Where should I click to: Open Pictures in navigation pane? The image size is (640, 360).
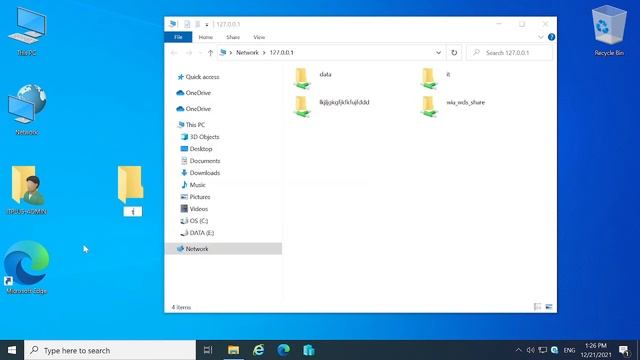196,197
